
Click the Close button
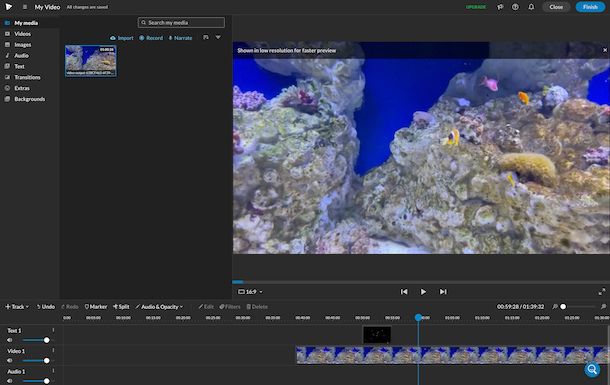556,7
